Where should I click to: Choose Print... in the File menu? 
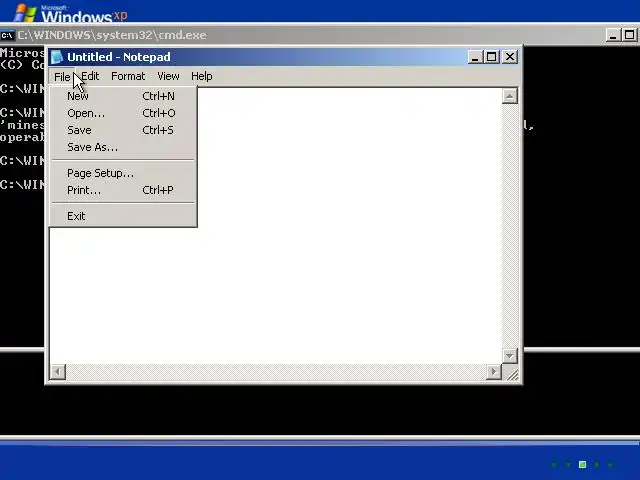click(x=123, y=190)
